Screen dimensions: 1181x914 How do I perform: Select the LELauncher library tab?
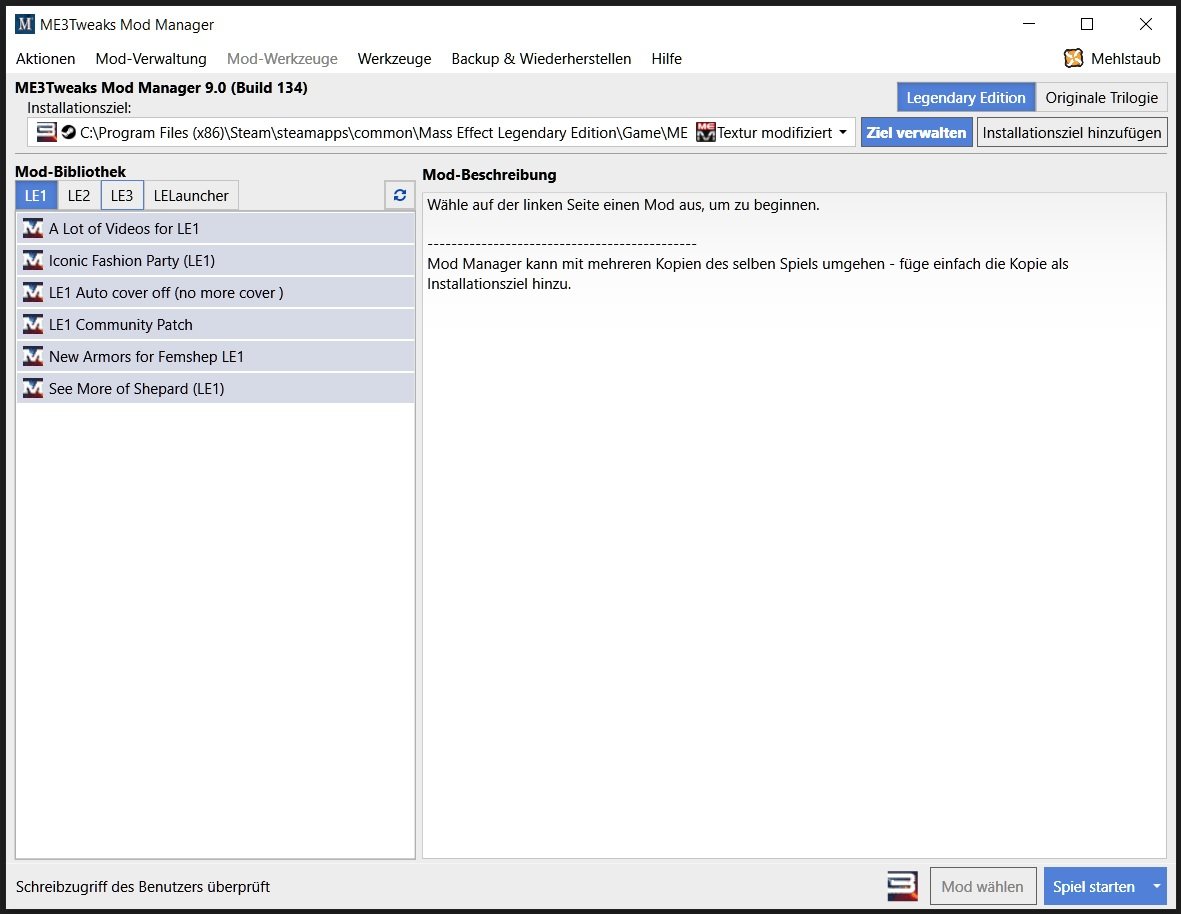(x=191, y=196)
